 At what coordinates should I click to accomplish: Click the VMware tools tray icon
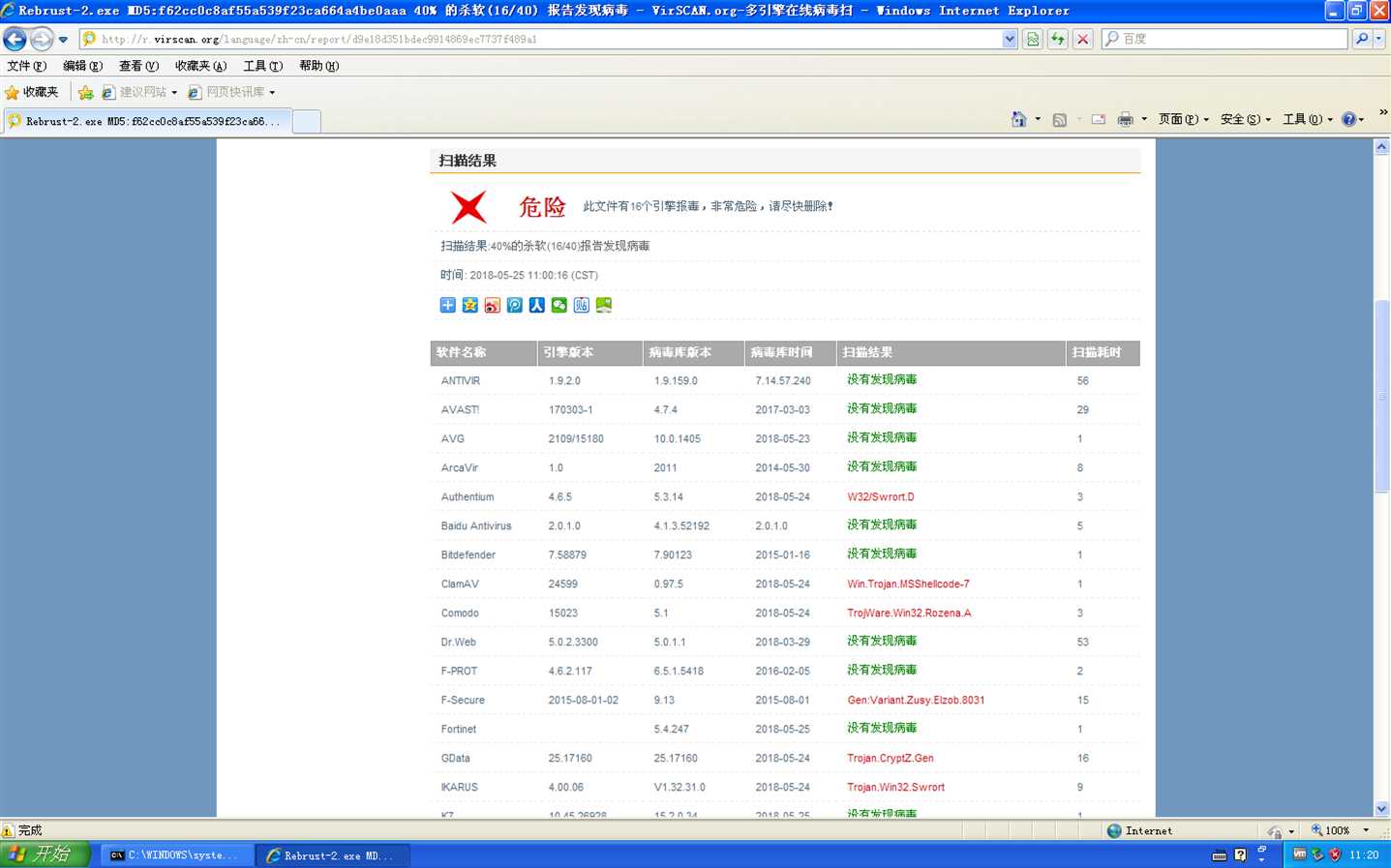pyautogui.click(x=1299, y=854)
